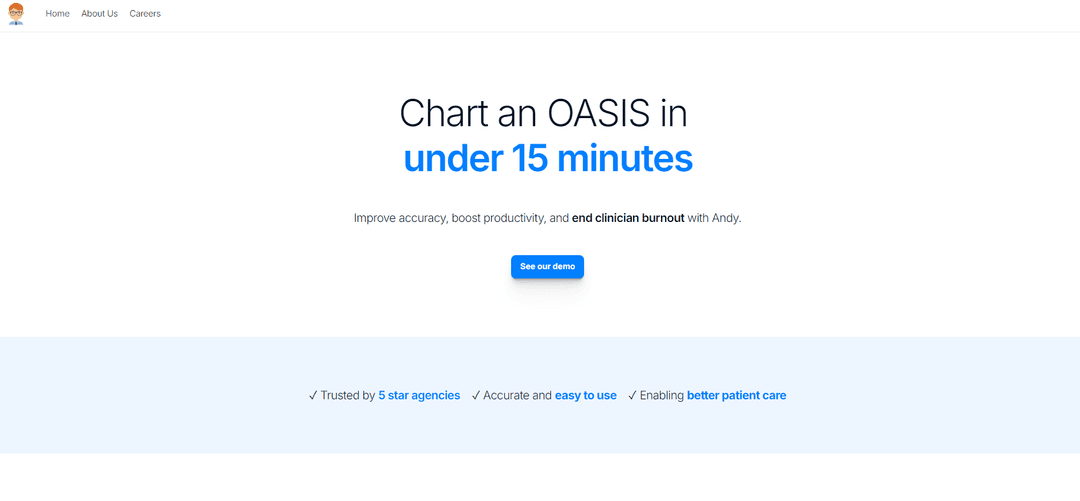Click the bold end clinician burnout text
1080x501 pixels.
[x=628, y=218]
